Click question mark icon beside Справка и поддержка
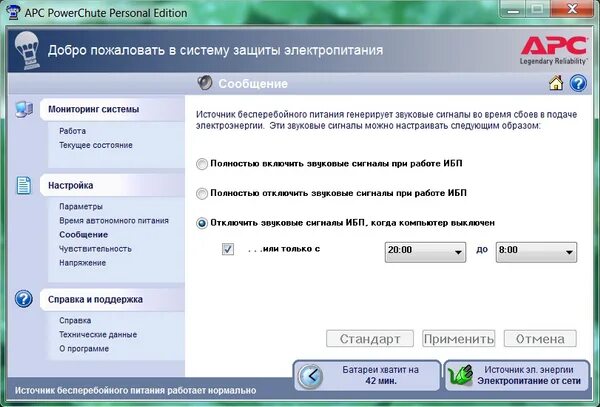Image resolution: width=600 pixels, height=407 pixels. tap(24, 299)
